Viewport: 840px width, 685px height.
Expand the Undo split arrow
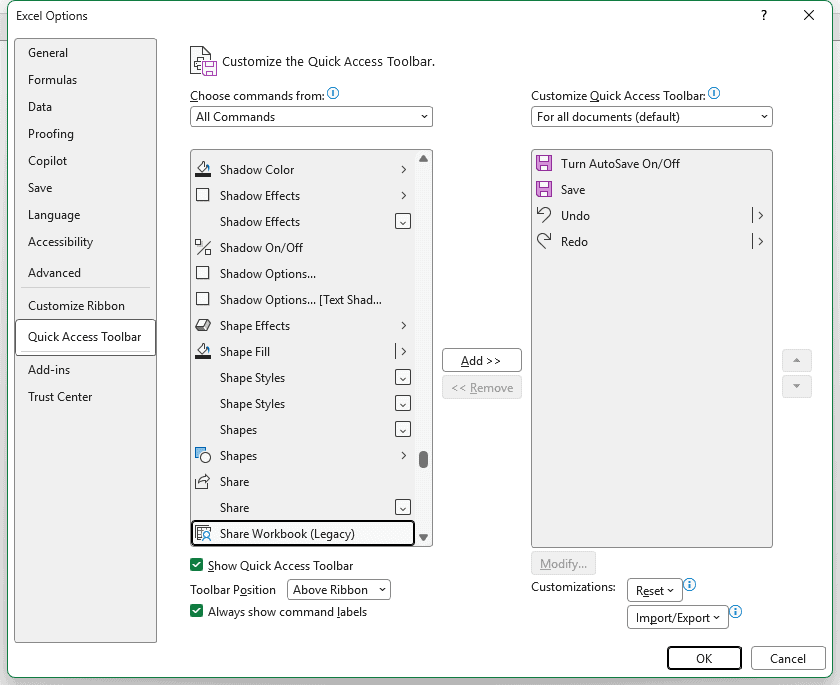pos(760,215)
